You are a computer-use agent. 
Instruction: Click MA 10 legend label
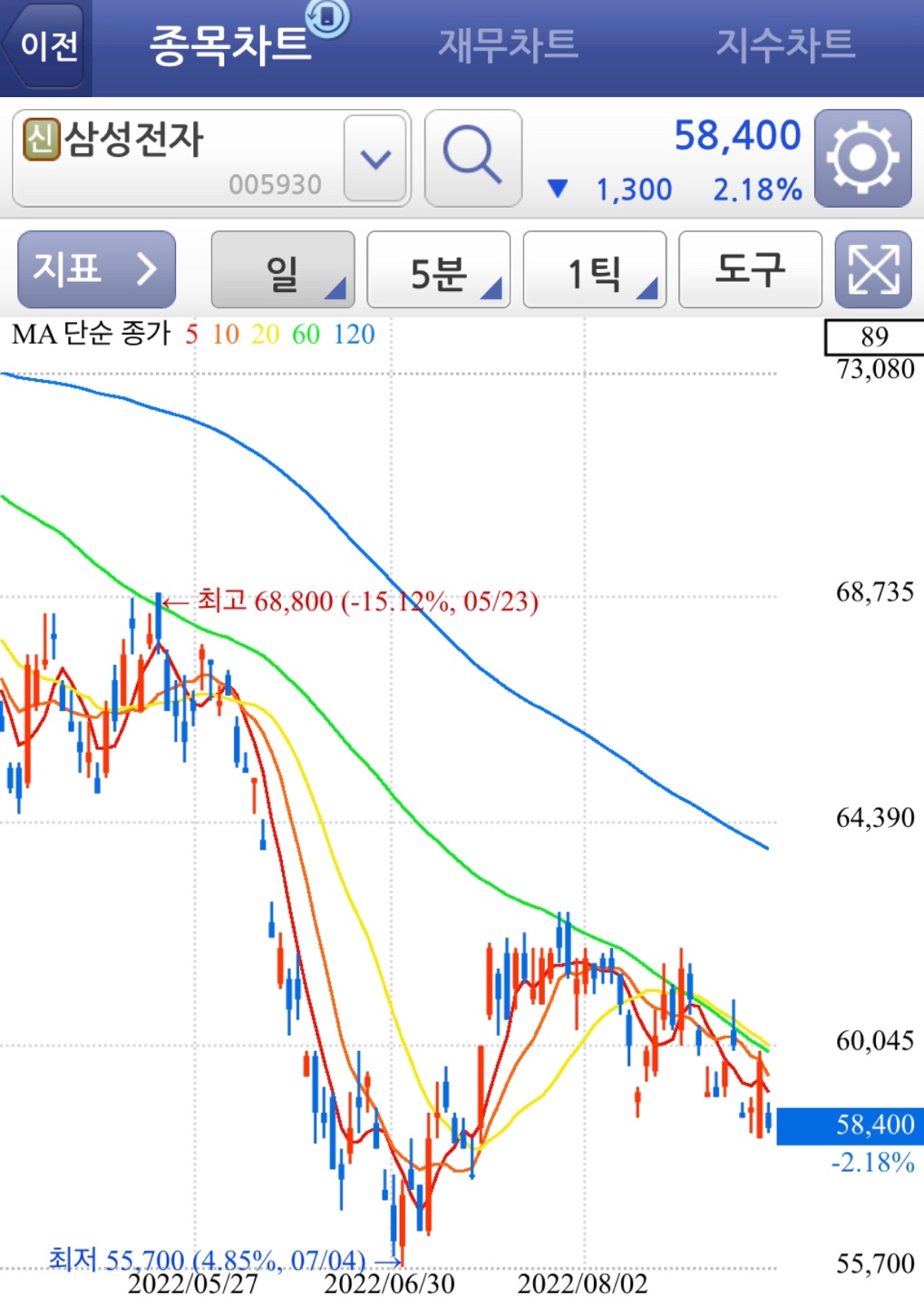(226, 335)
